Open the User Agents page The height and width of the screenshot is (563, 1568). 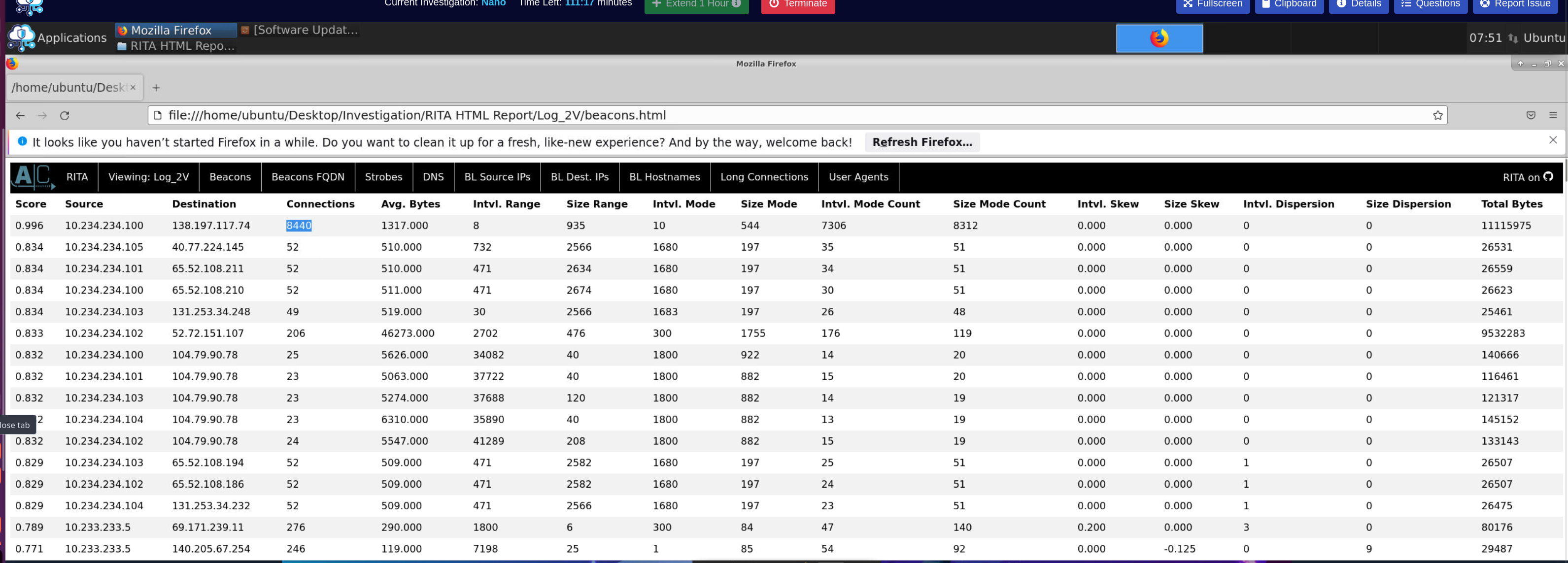point(857,177)
